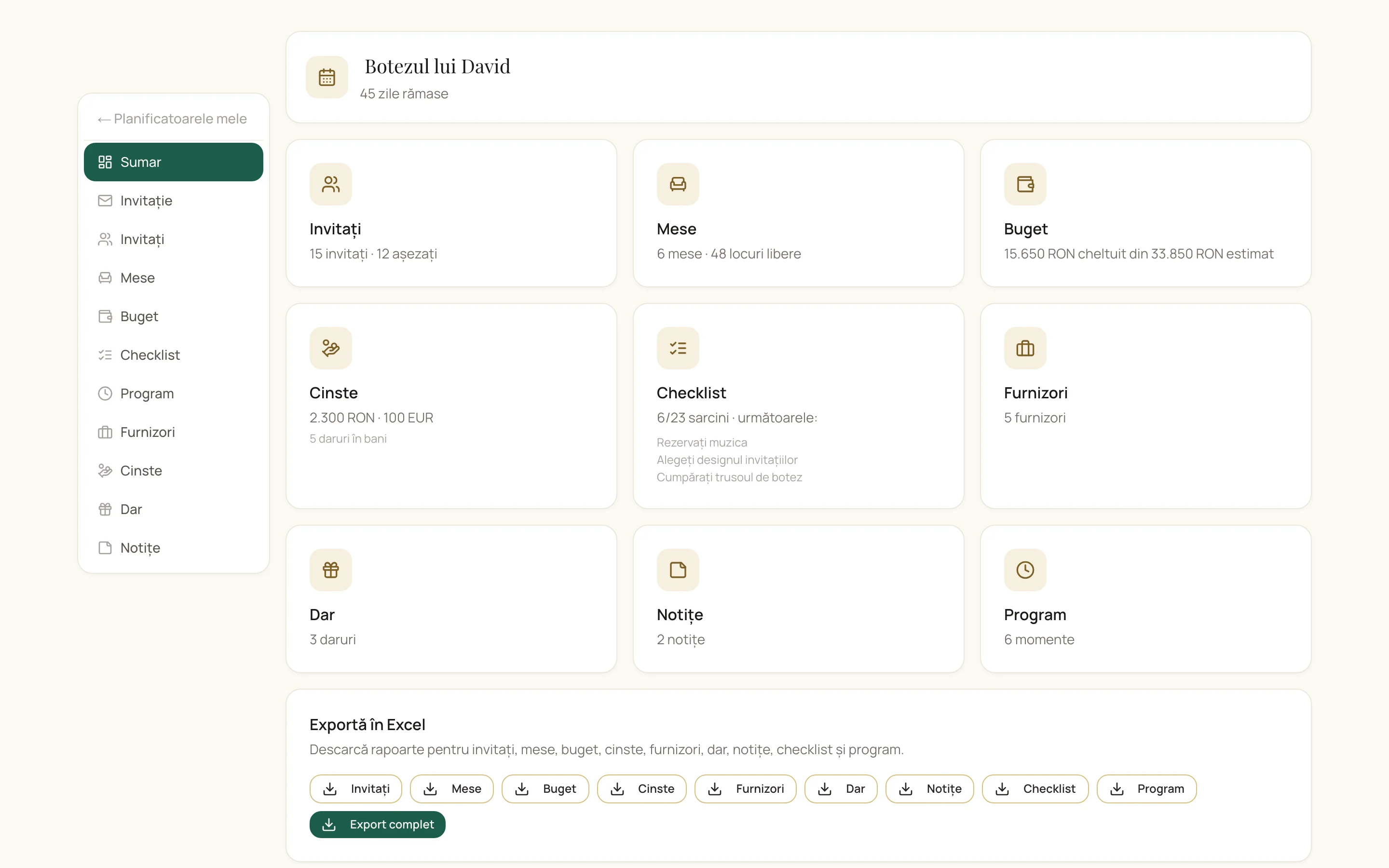Image resolution: width=1389 pixels, height=868 pixels.
Task: Open the Invitați sidebar item
Action: pyautogui.click(x=173, y=239)
